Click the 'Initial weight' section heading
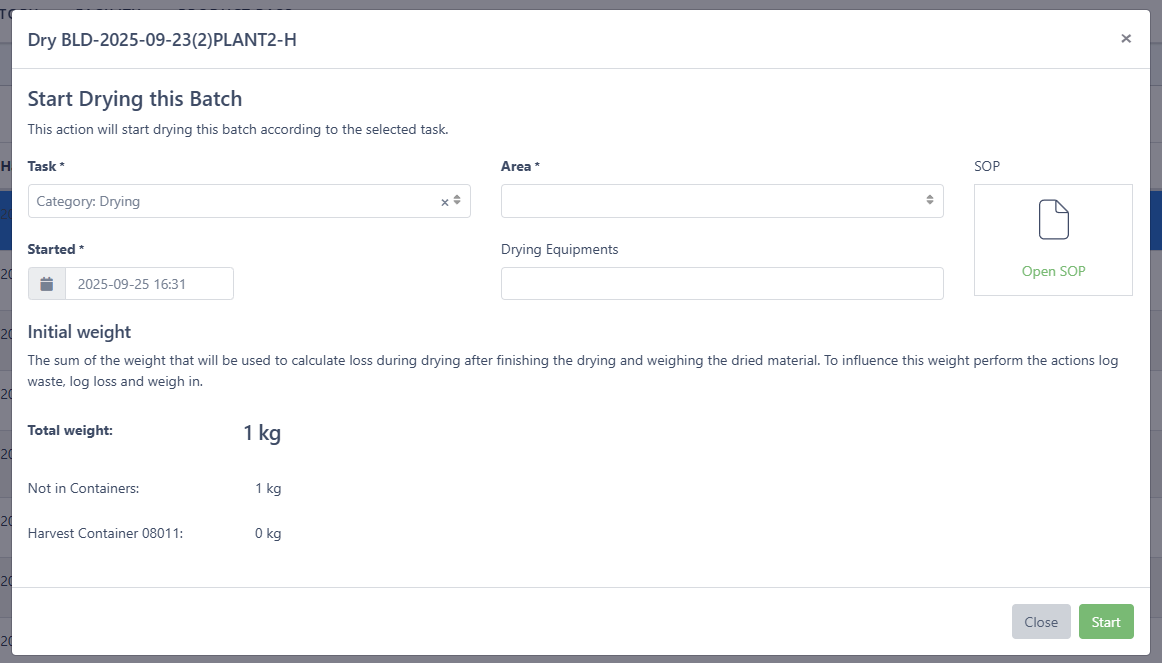Image resolution: width=1162 pixels, height=663 pixels. 79,332
